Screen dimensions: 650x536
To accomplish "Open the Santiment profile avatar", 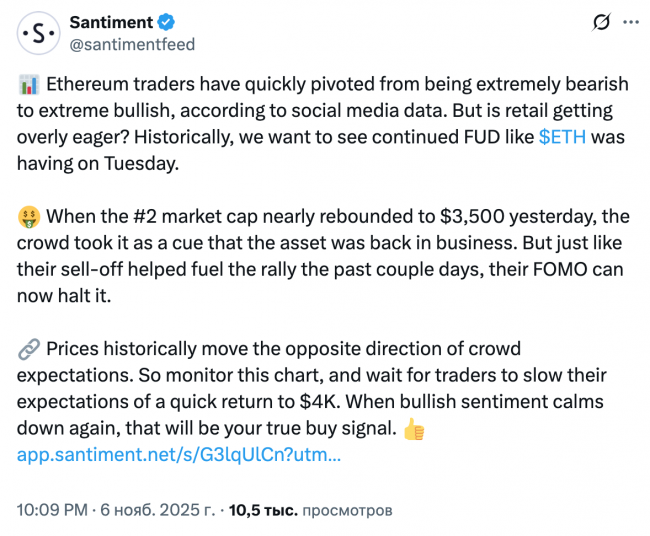I will pos(39,33).
